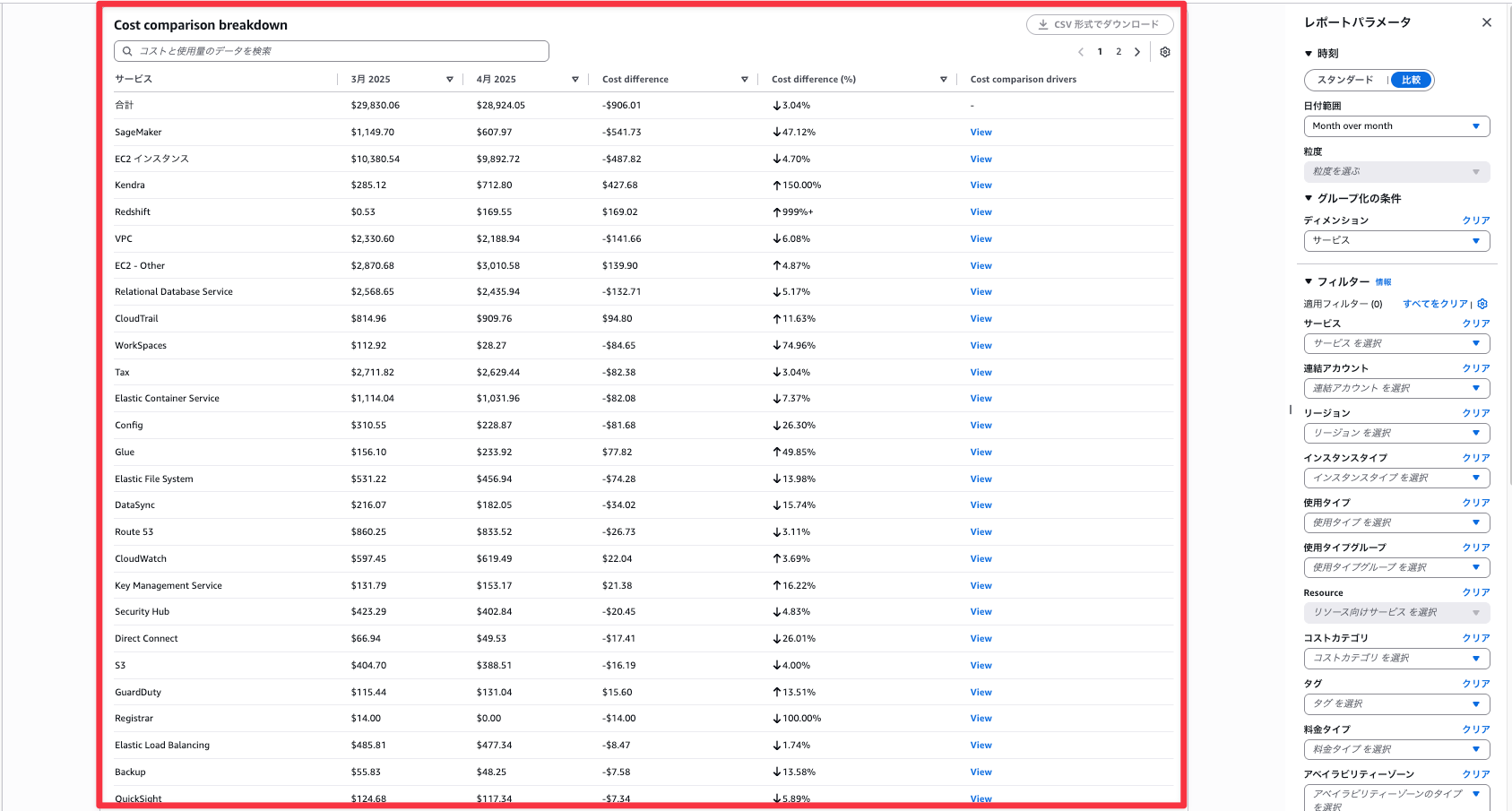View cost drivers for Kendra
Image resolution: width=1512 pixels, height=811 pixels.
coord(981,185)
